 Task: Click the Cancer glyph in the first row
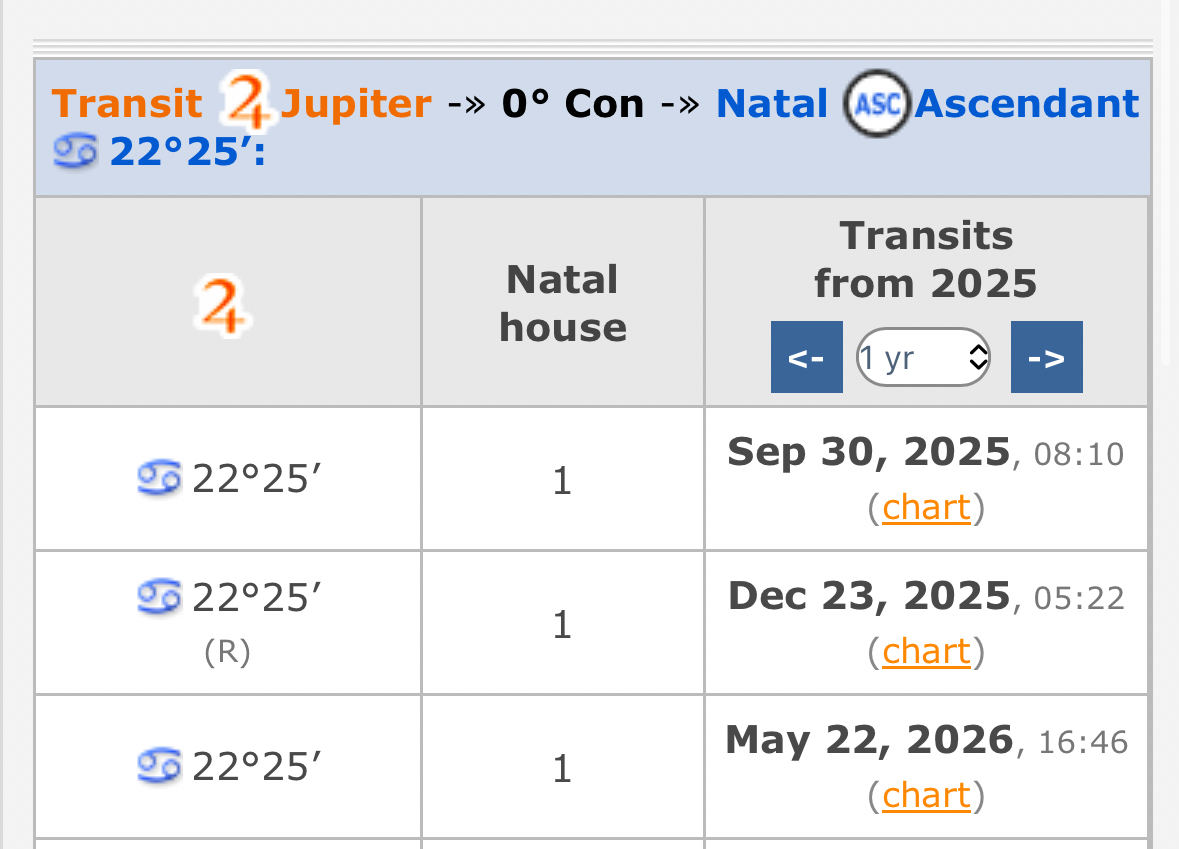pyautogui.click(x=159, y=479)
